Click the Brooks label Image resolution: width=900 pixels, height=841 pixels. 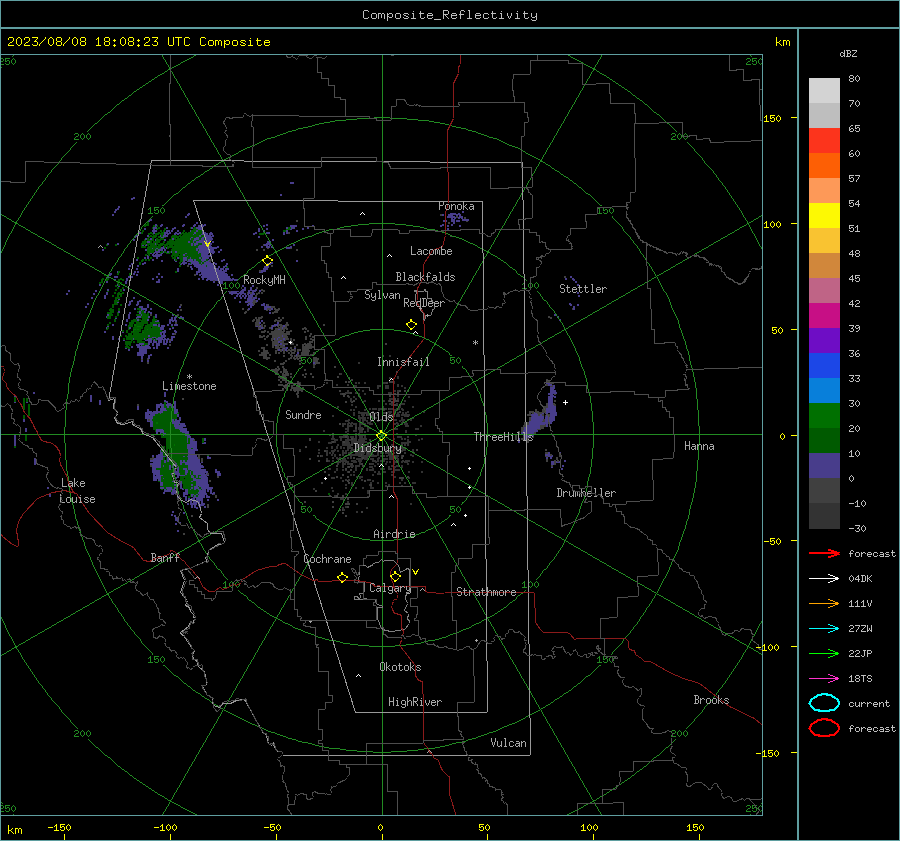711,700
